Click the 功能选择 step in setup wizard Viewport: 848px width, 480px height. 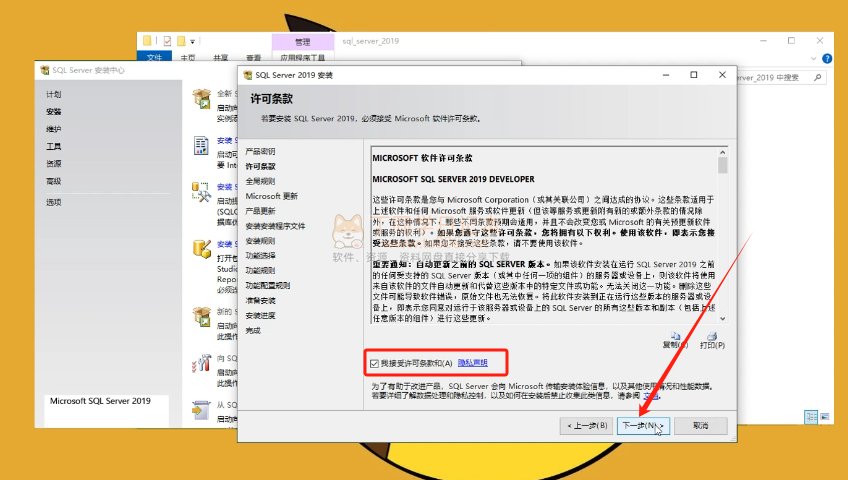pos(260,256)
